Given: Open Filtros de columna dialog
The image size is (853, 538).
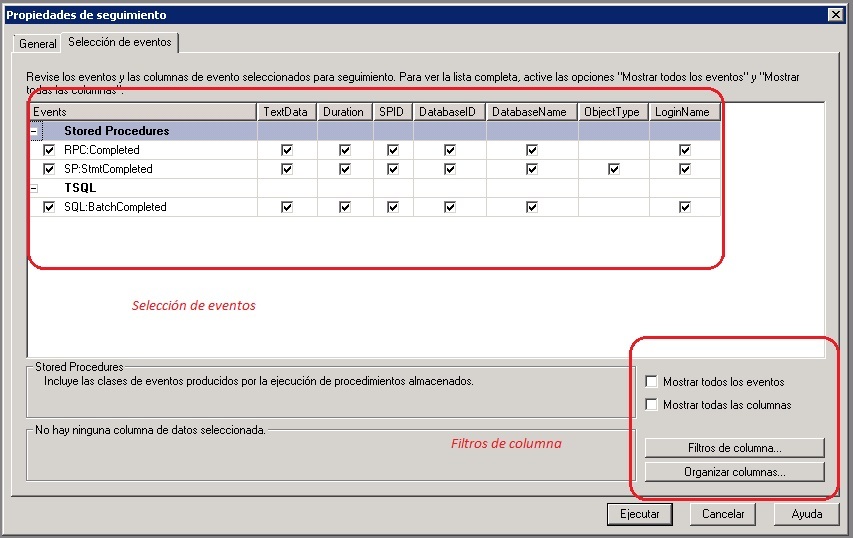Looking at the screenshot, I should point(734,448).
